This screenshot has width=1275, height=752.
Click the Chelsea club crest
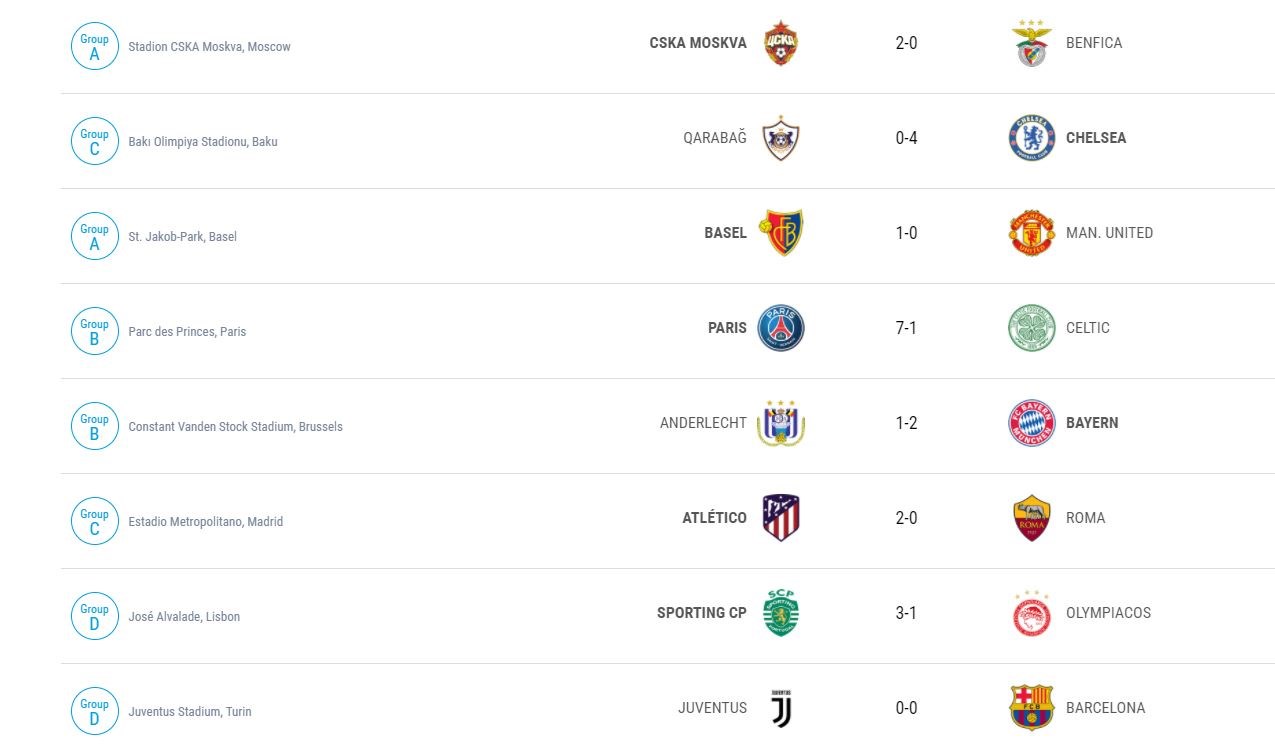click(x=1031, y=138)
